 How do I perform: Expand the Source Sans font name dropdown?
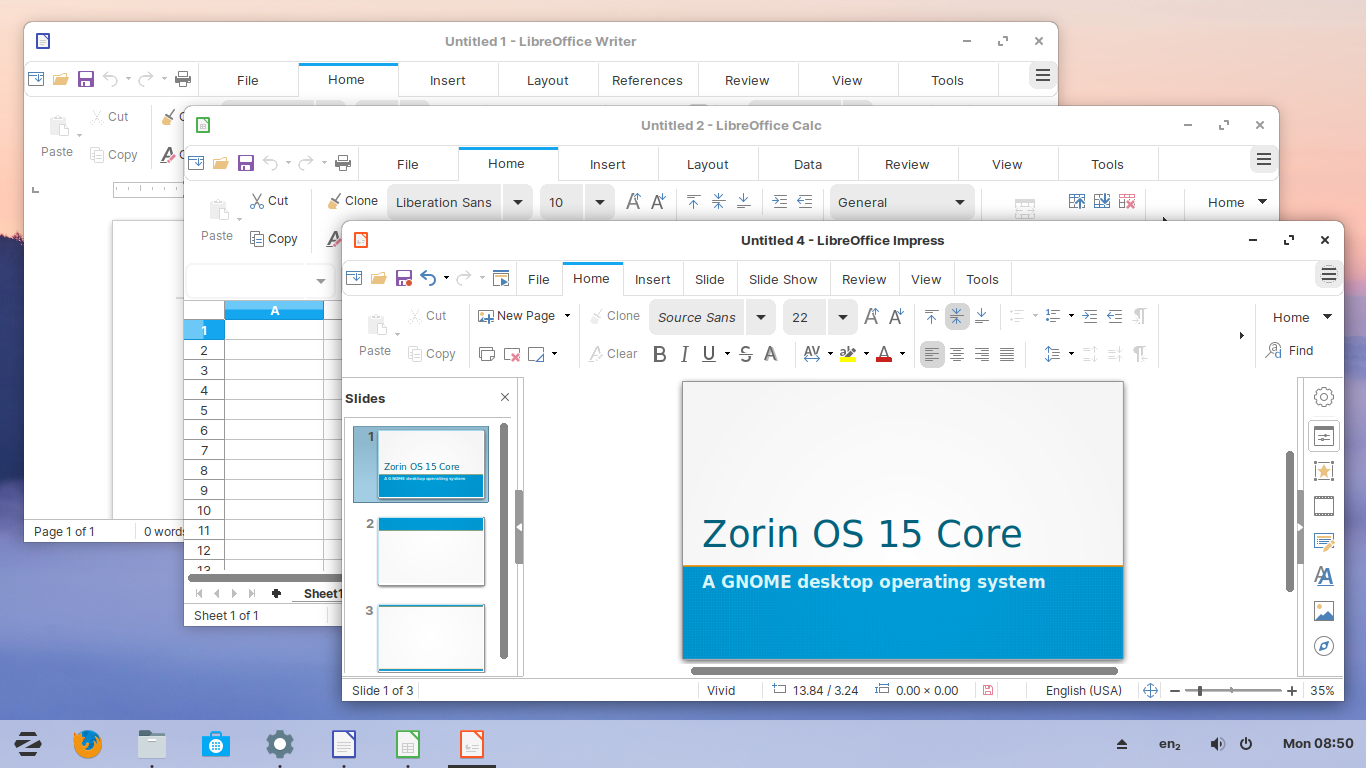pos(761,317)
